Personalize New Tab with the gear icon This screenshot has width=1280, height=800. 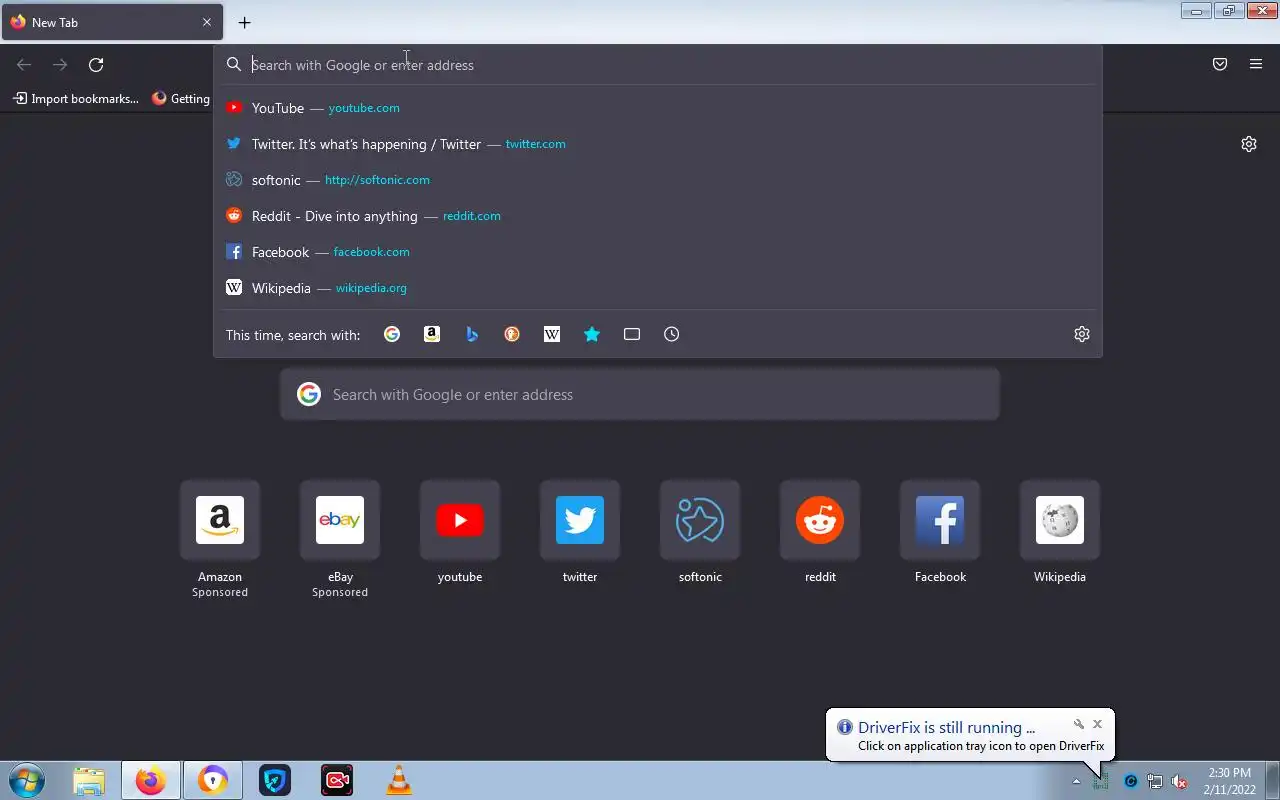[1249, 144]
